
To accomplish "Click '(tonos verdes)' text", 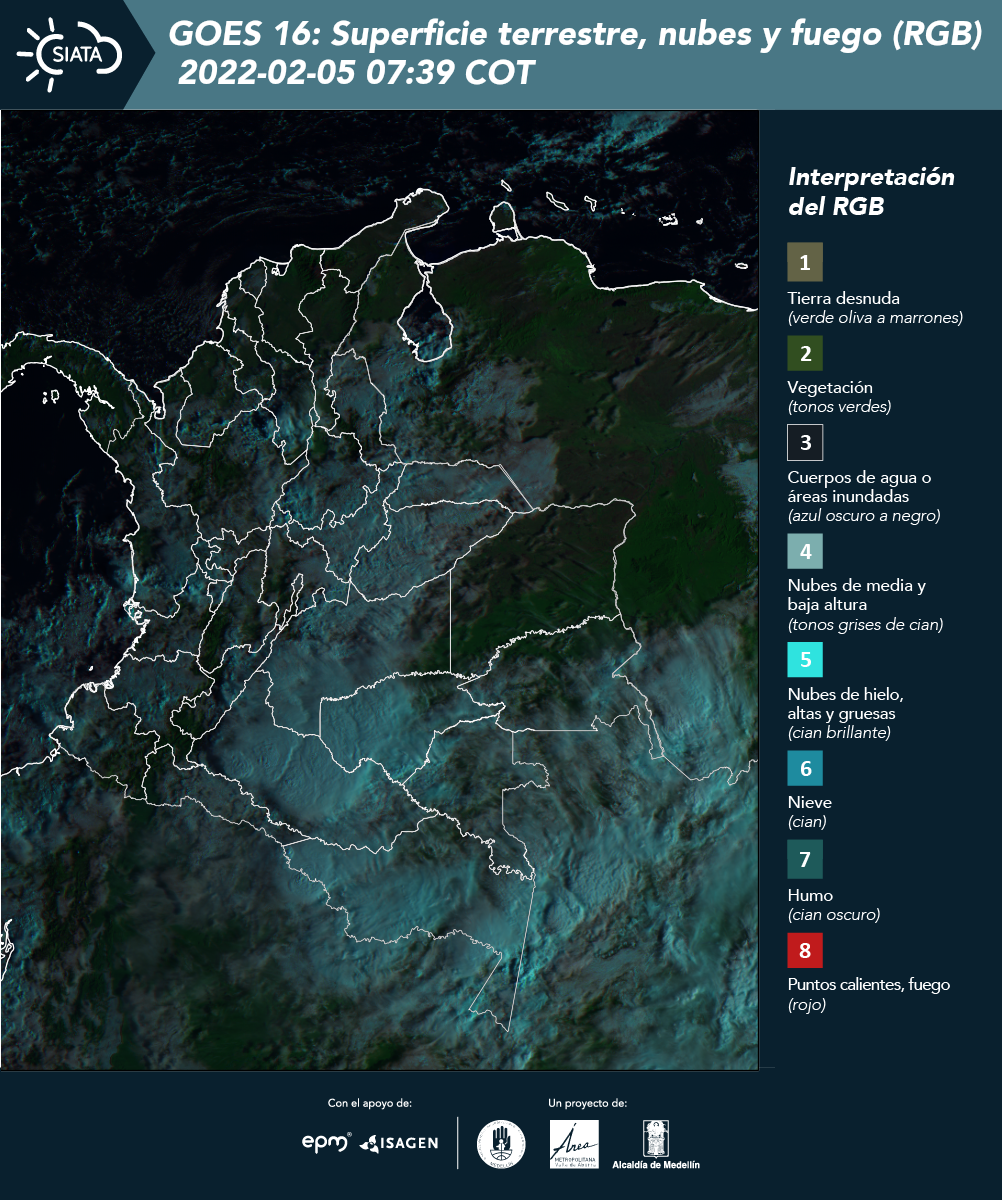I will tap(839, 407).
